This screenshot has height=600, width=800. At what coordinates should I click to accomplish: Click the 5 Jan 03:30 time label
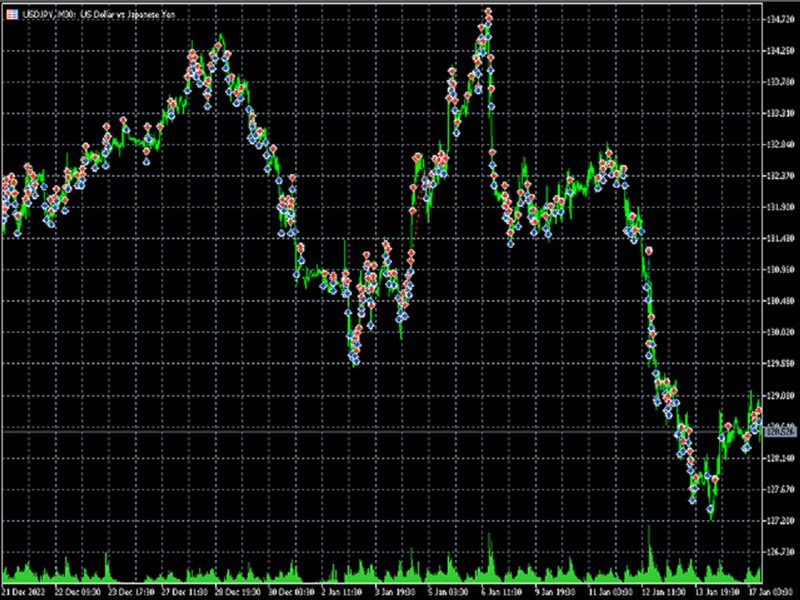point(448,592)
